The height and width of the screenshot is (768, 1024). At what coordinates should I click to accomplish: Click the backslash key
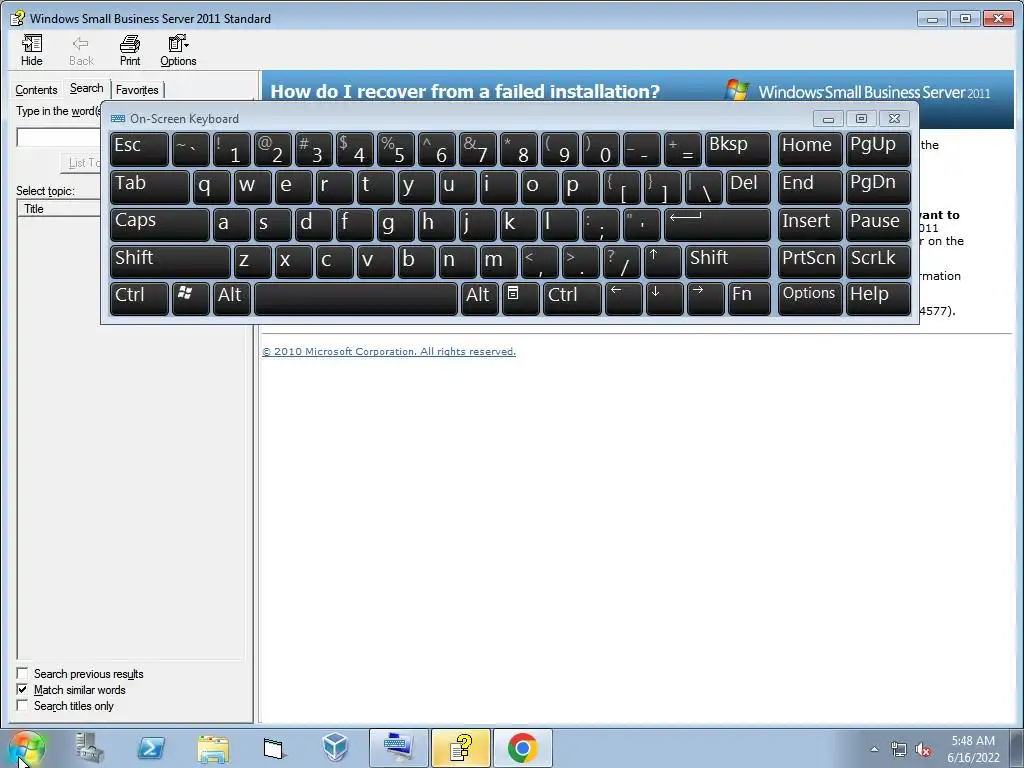[x=703, y=187]
